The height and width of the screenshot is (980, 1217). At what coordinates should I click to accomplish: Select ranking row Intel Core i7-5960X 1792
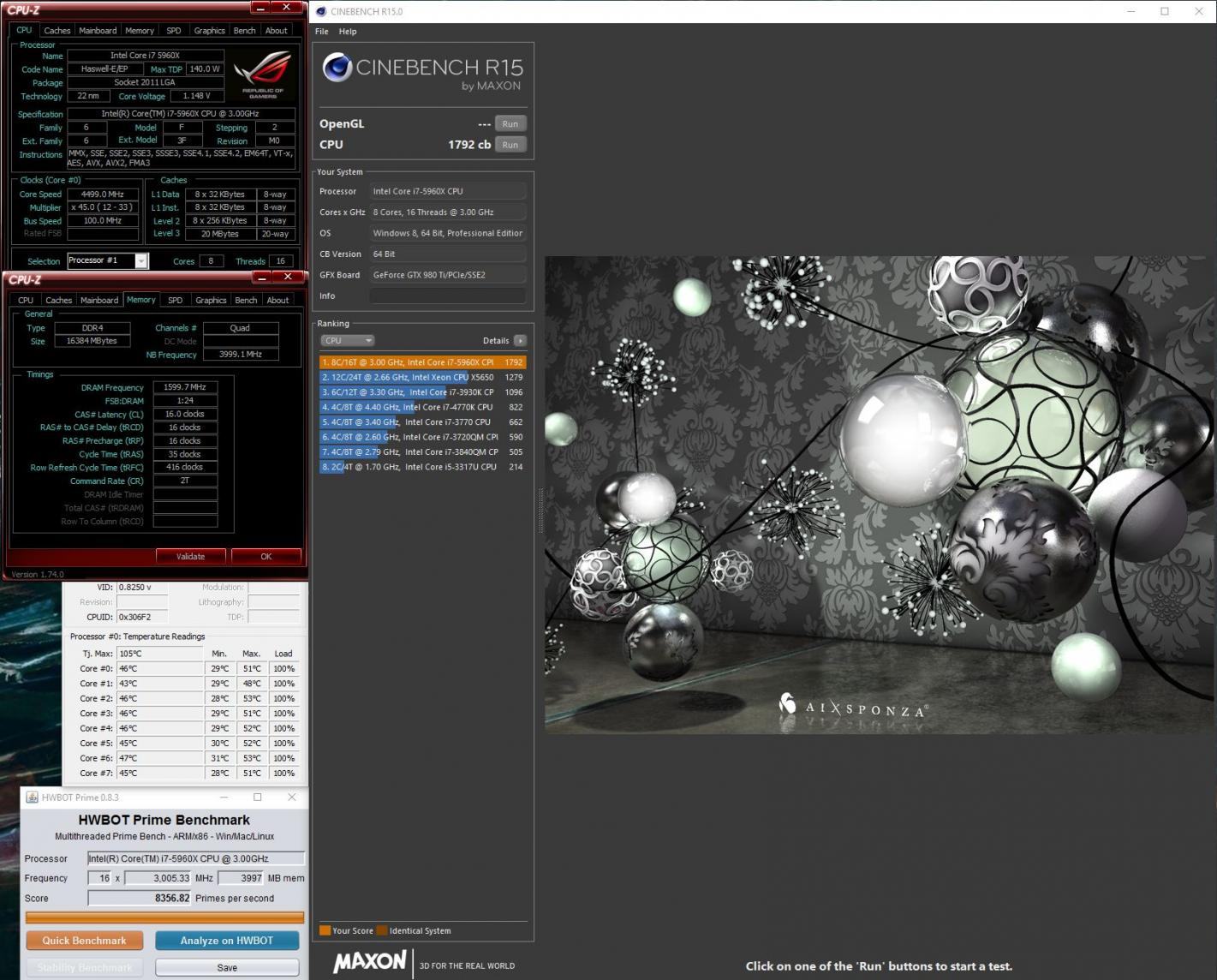click(422, 362)
